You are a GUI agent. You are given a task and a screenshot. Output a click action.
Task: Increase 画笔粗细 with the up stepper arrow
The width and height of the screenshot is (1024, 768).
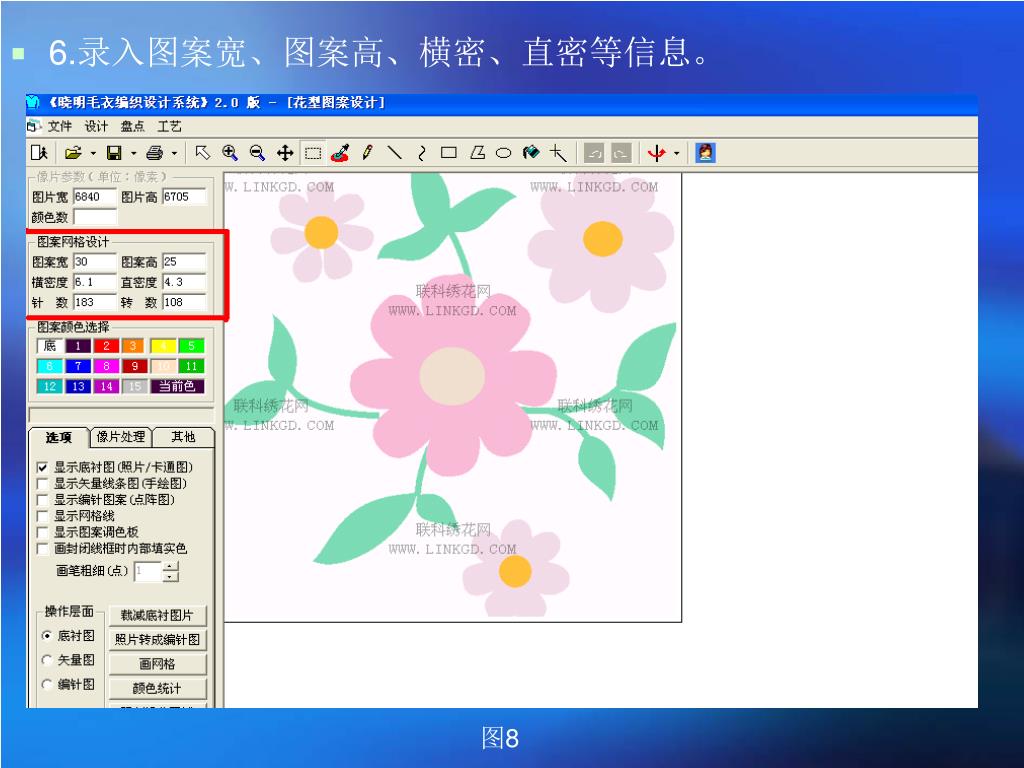[170, 566]
